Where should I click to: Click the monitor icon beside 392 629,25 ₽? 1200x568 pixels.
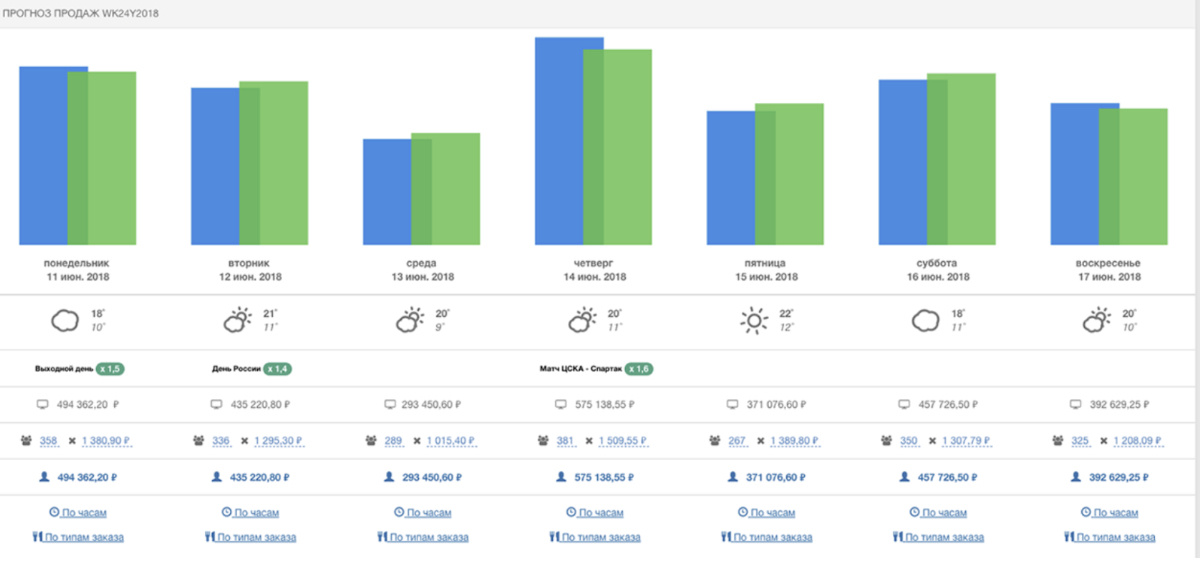(x=1077, y=405)
